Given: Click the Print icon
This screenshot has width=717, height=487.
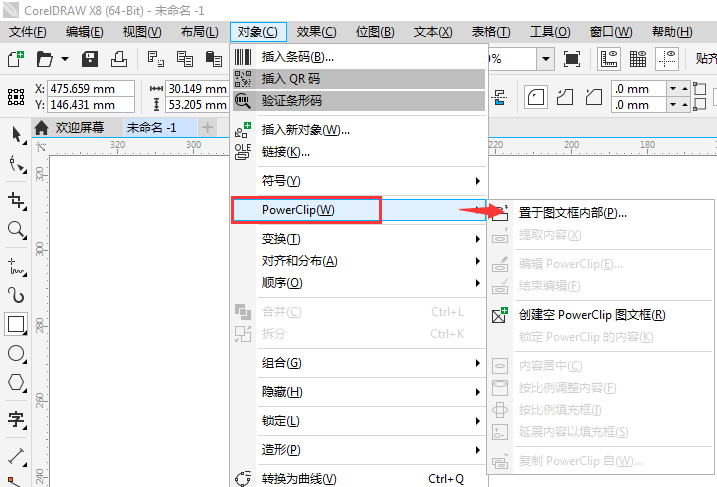Looking at the screenshot, I should (119, 59).
